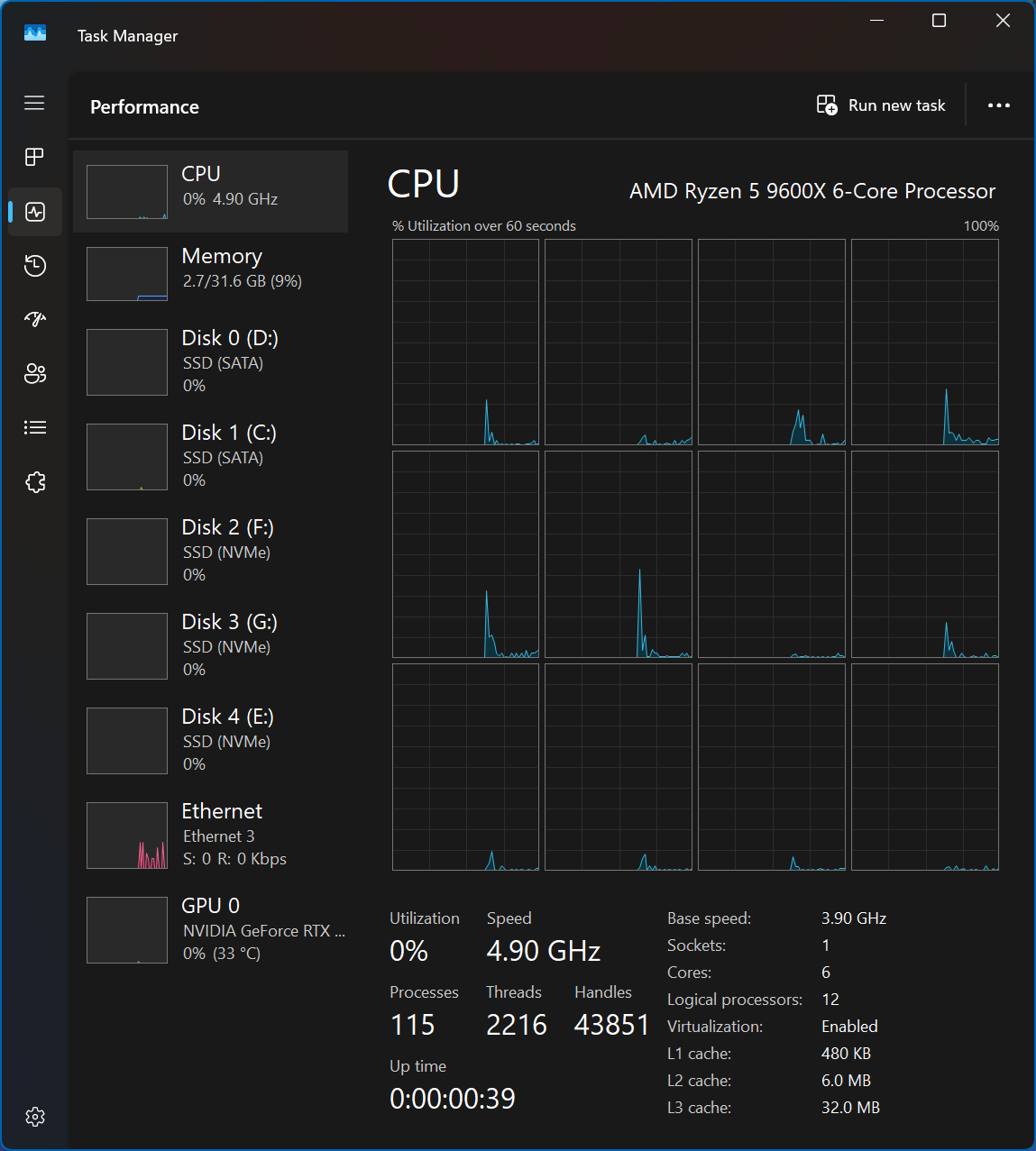Click Logical processors value 12
This screenshot has height=1151, width=1036.
tap(830, 1000)
